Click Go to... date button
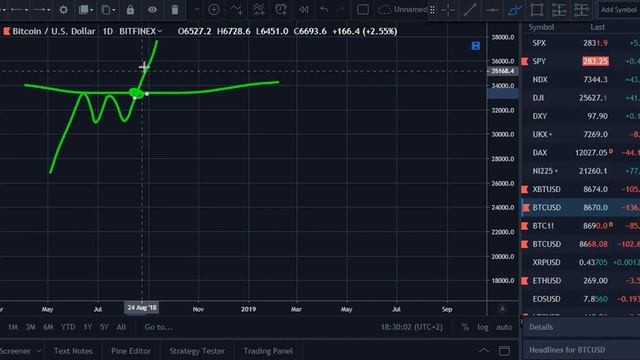 click(x=159, y=327)
